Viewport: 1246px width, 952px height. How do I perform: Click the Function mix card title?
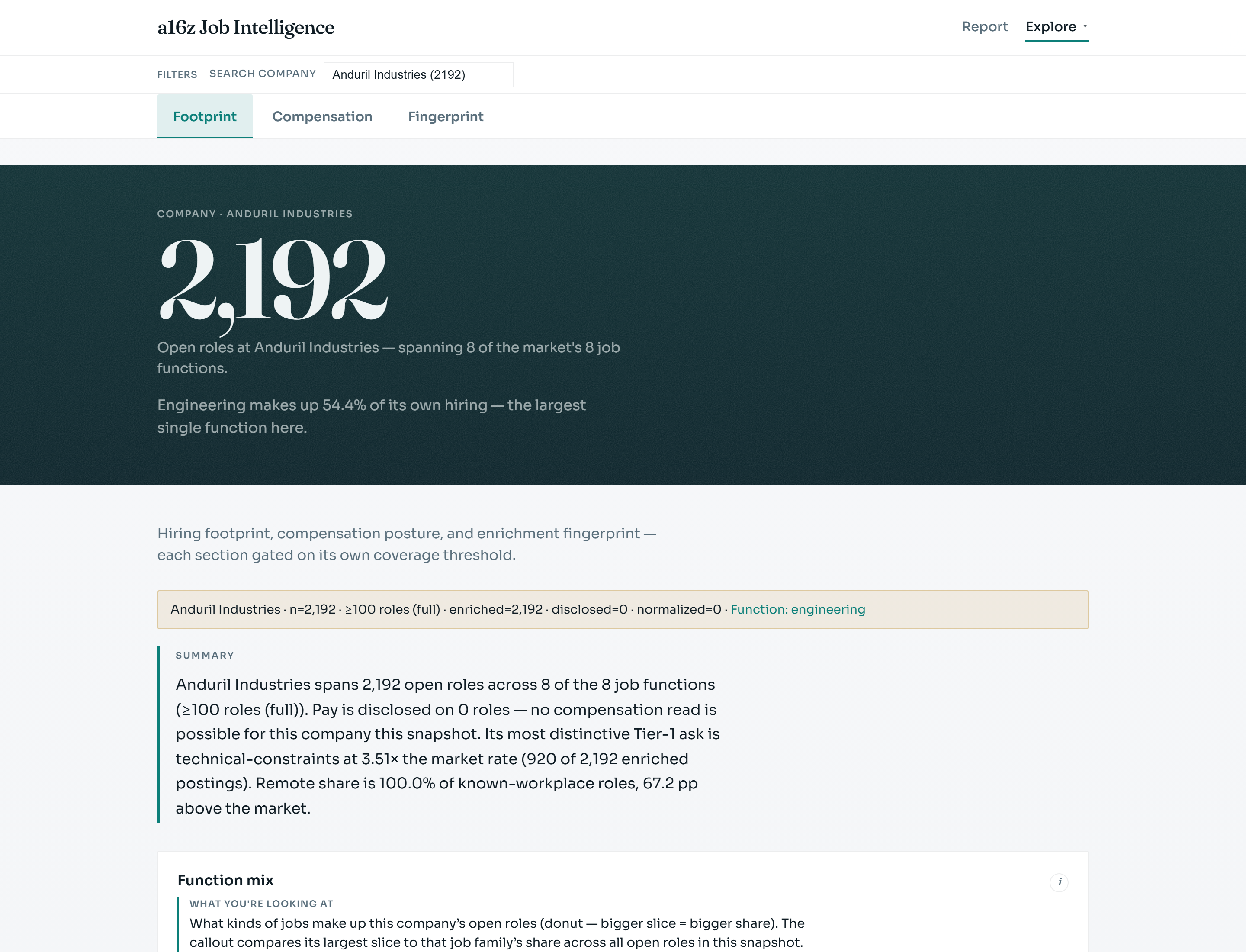225,880
